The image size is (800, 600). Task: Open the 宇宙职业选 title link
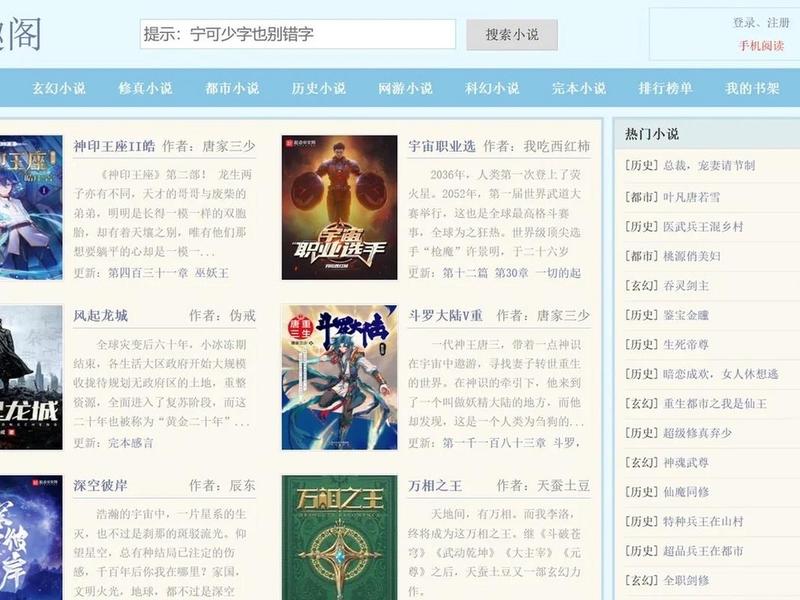442,146
